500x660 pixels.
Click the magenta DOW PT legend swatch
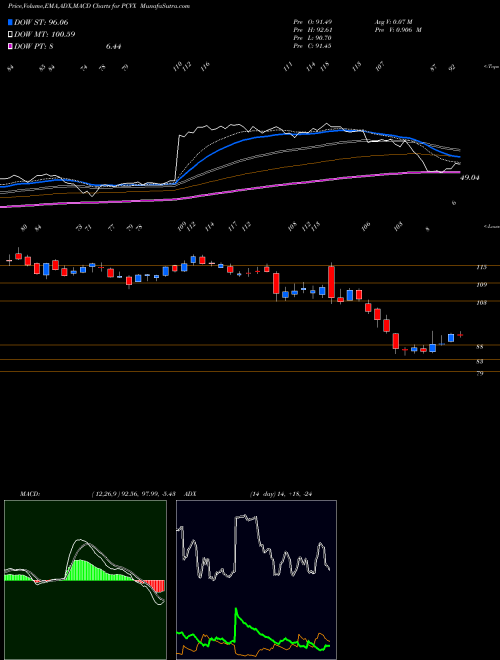[x=10, y=46]
